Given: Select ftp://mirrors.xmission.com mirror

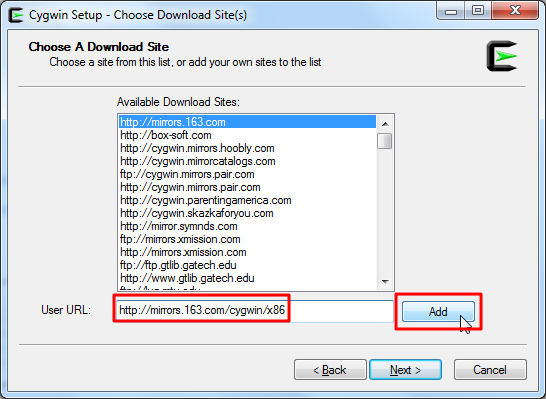Looking at the screenshot, I should pyautogui.click(x=247, y=239).
